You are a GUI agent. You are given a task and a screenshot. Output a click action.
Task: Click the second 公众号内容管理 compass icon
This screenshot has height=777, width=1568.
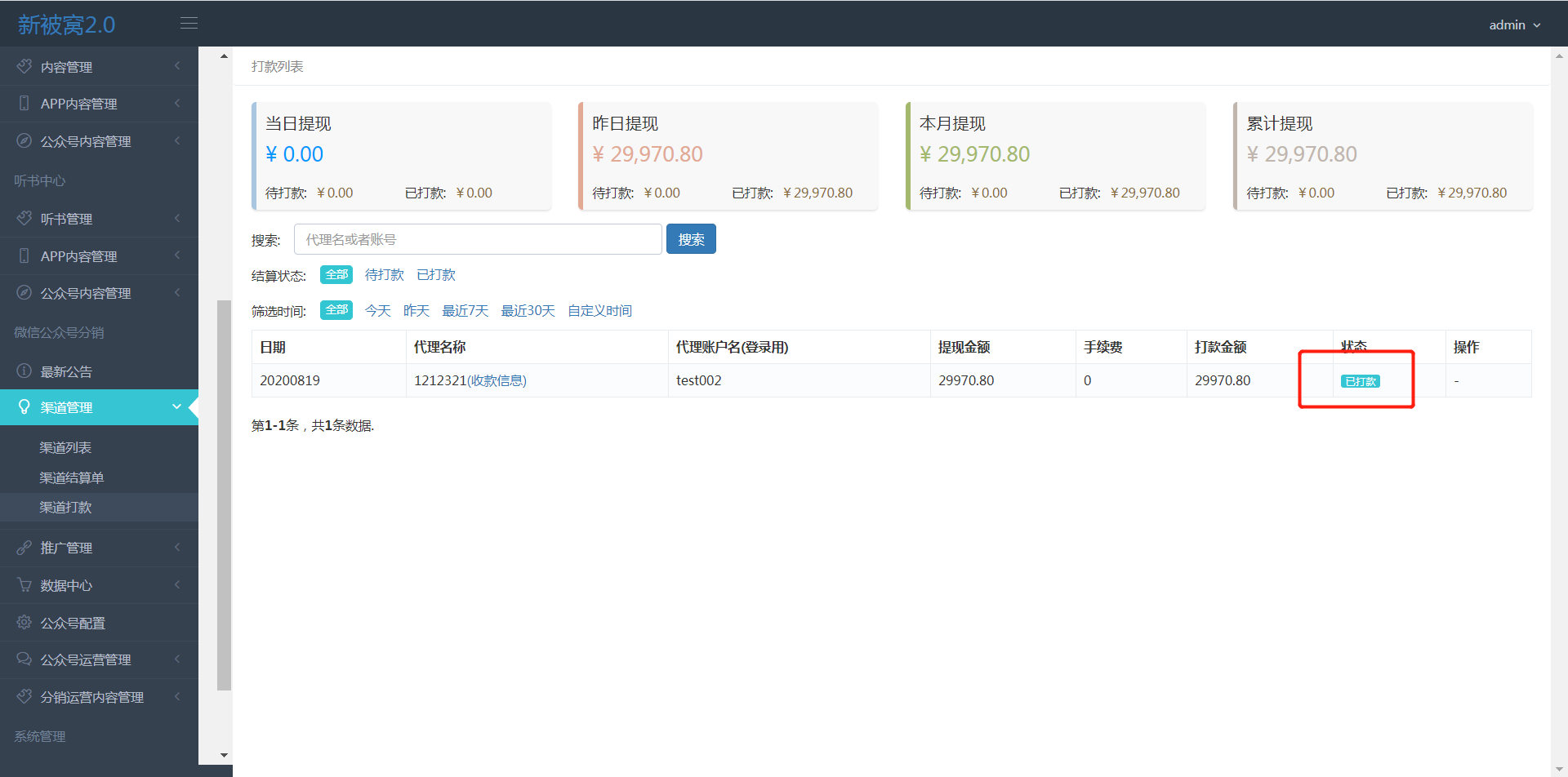click(x=24, y=292)
